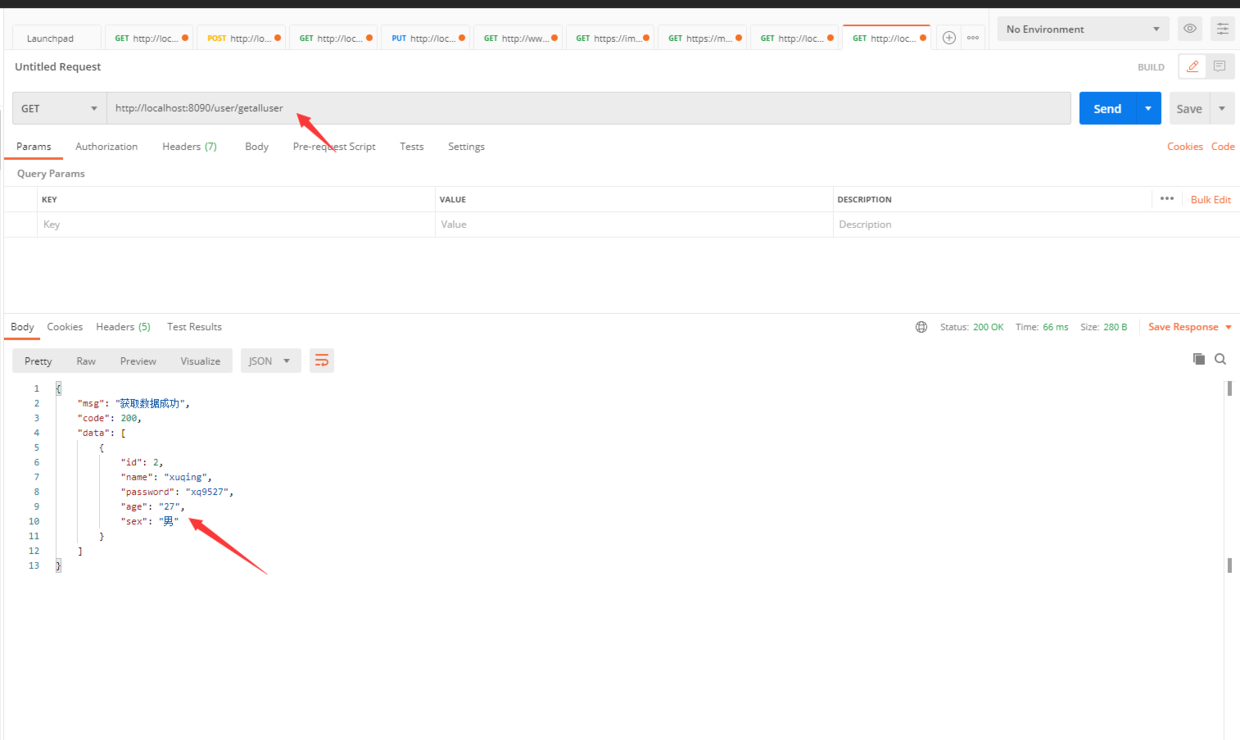The height and width of the screenshot is (740, 1240).
Task: Click line number 13 in the gutter
Action: click(34, 566)
